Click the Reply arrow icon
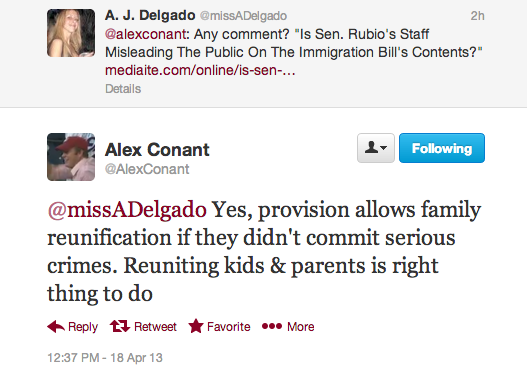Screen dimensions: 527x392 (x=56, y=326)
